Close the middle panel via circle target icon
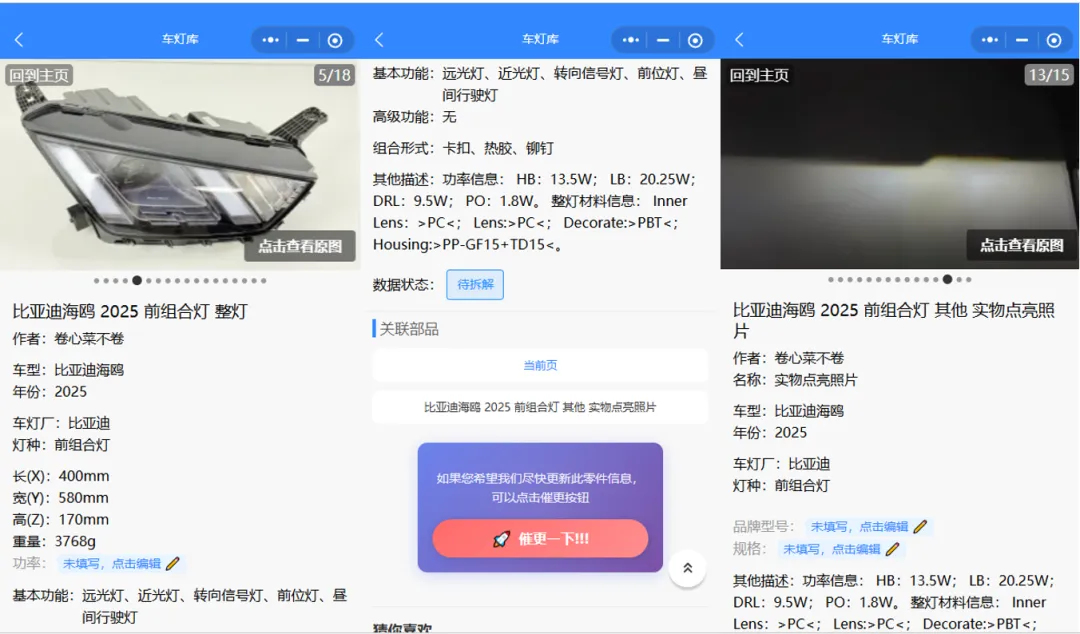Screen dimensions: 1080x634 pyautogui.click(x=695, y=41)
